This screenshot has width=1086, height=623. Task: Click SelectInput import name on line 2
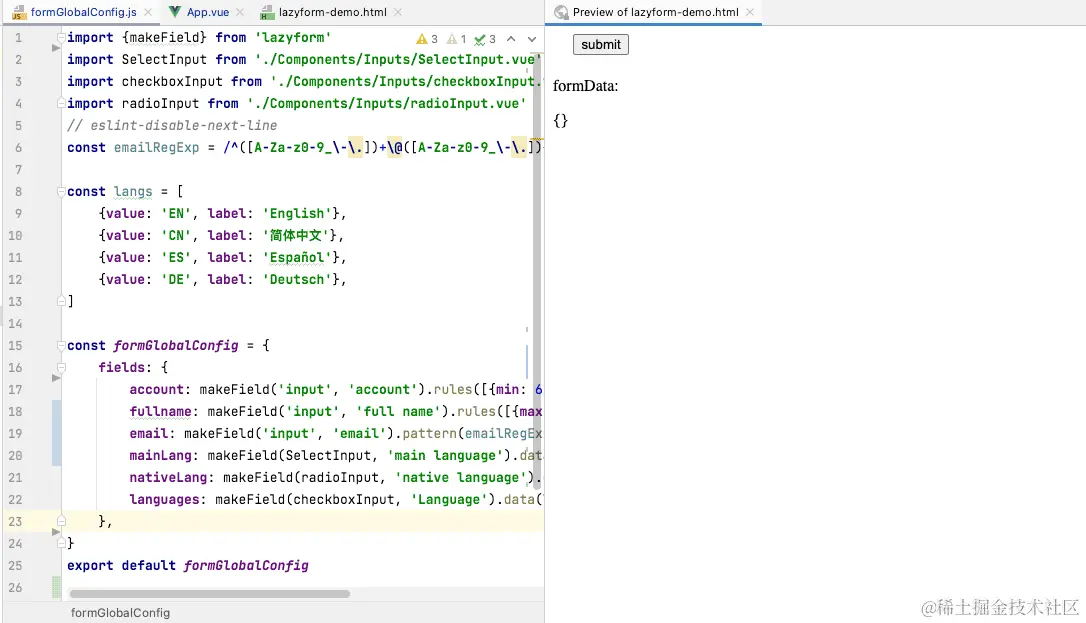point(164,60)
